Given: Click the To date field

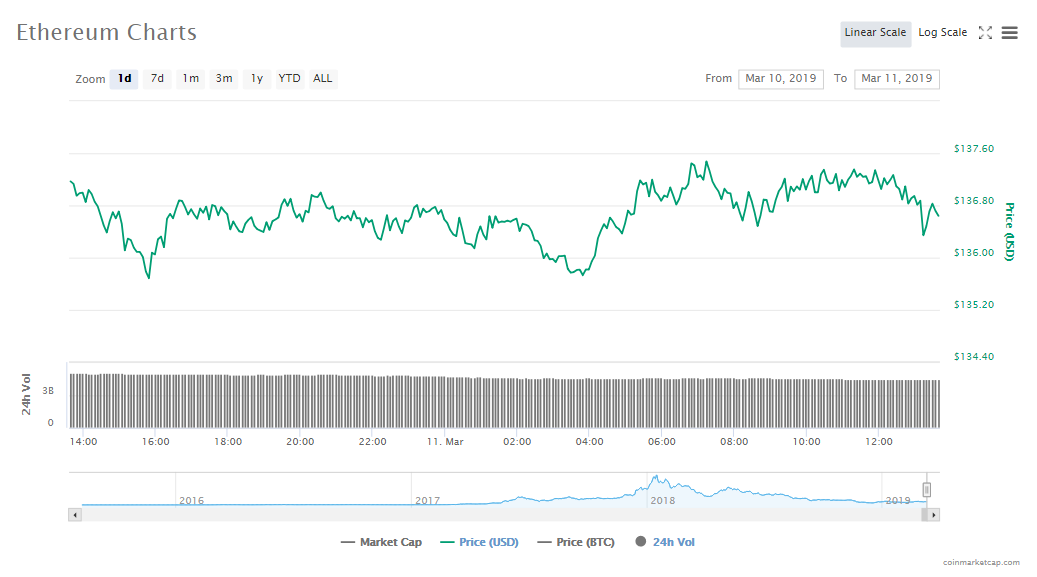Looking at the screenshot, I should [896, 78].
